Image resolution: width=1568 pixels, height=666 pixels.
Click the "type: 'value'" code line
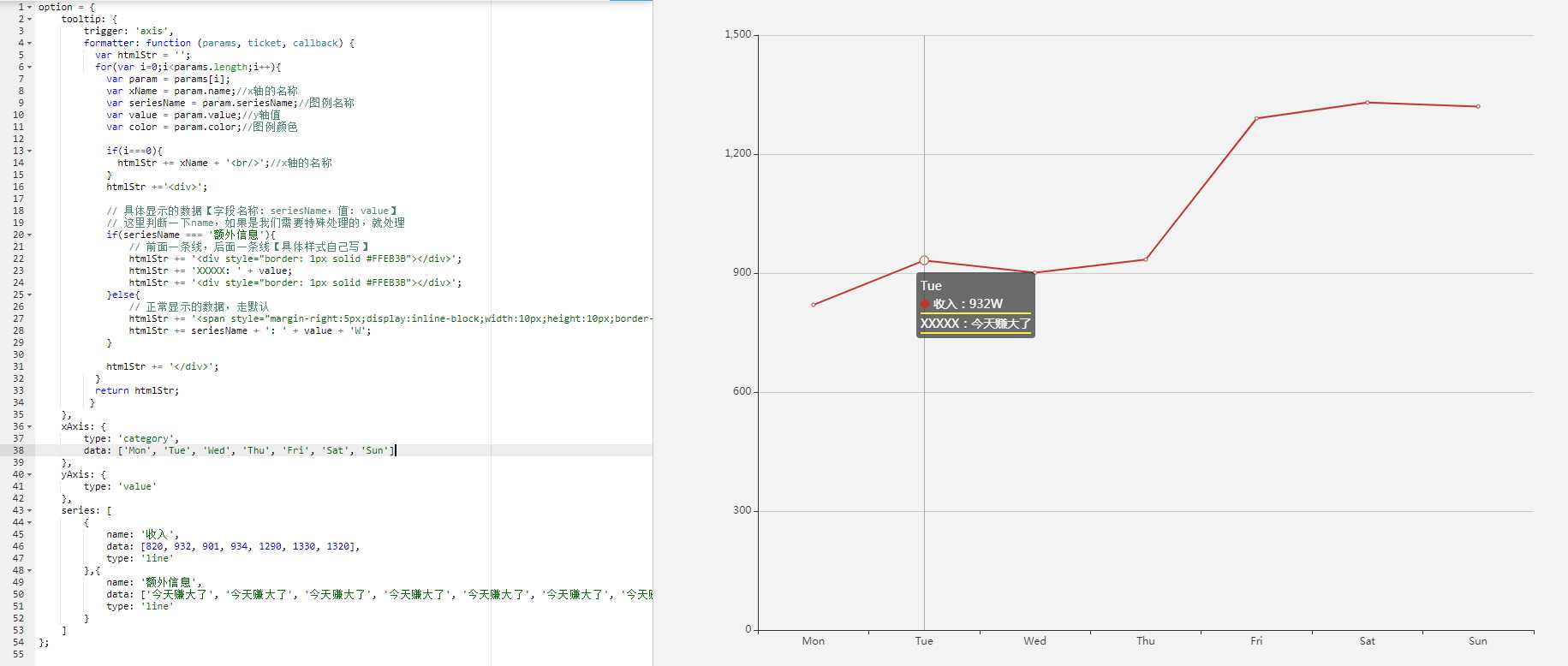(x=120, y=486)
